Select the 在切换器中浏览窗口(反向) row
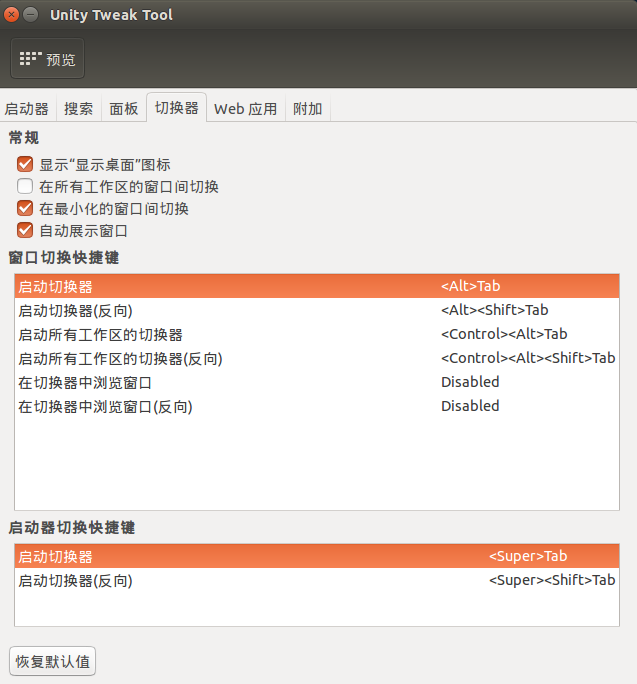The image size is (637, 684). point(317,406)
